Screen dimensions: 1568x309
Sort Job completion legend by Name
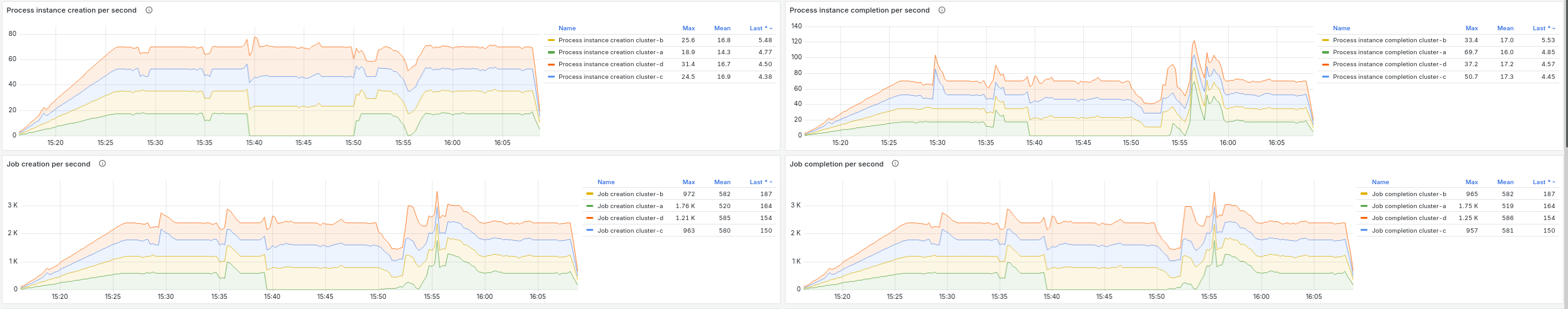pos(1380,182)
